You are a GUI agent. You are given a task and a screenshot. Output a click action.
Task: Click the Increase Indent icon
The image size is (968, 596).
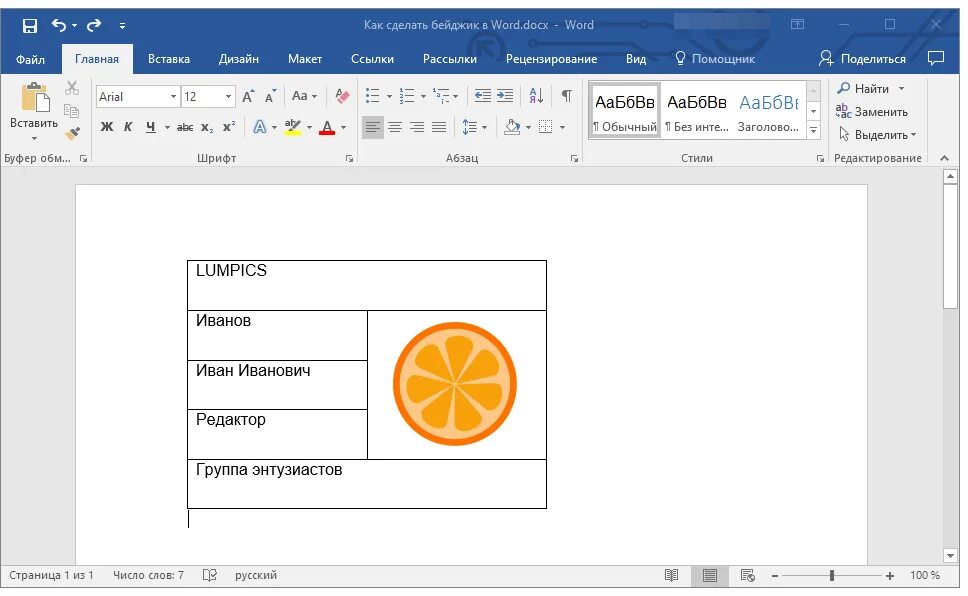click(x=505, y=96)
